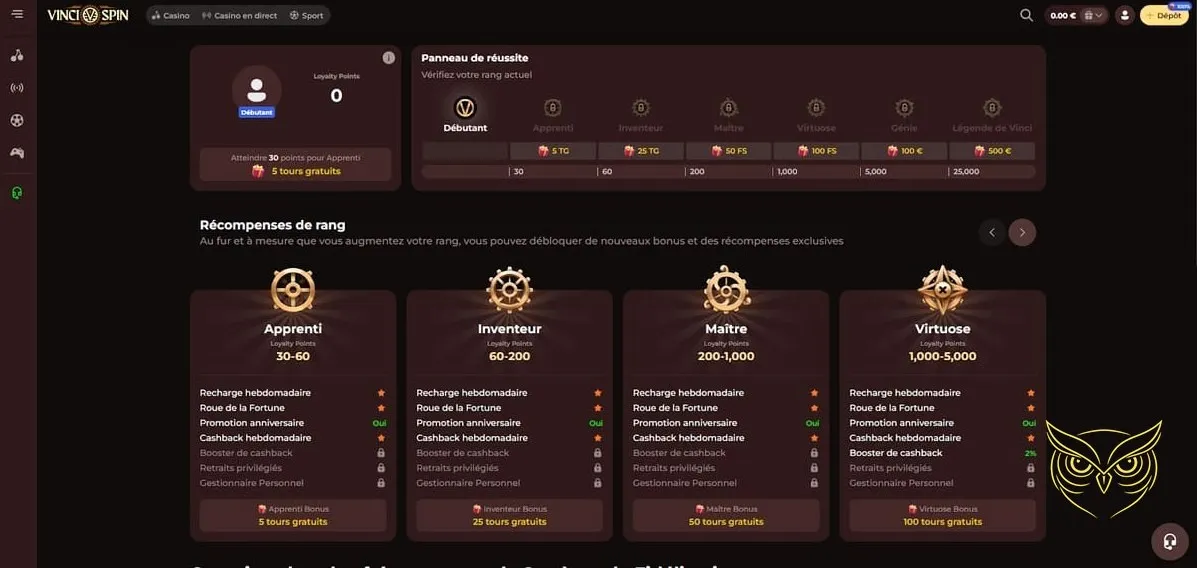Click the 5 TG reward cell

coord(553,151)
